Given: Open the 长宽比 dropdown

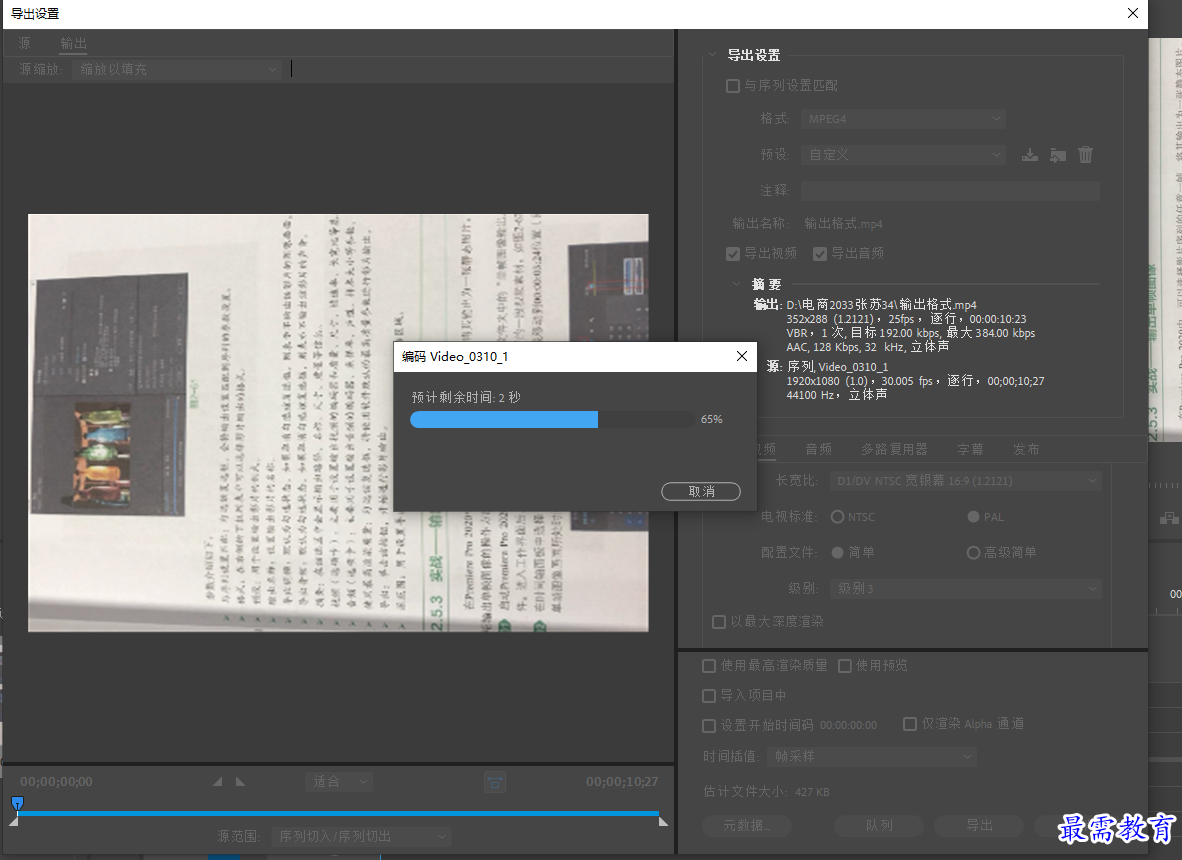Looking at the screenshot, I should (x=965, y=481).
